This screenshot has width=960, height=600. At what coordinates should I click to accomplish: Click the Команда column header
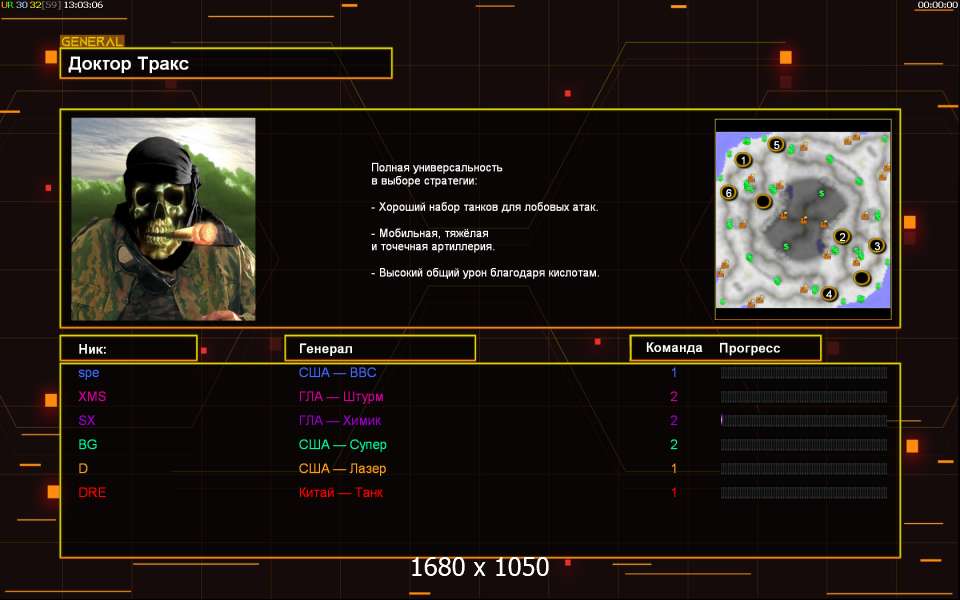point(674,348)
